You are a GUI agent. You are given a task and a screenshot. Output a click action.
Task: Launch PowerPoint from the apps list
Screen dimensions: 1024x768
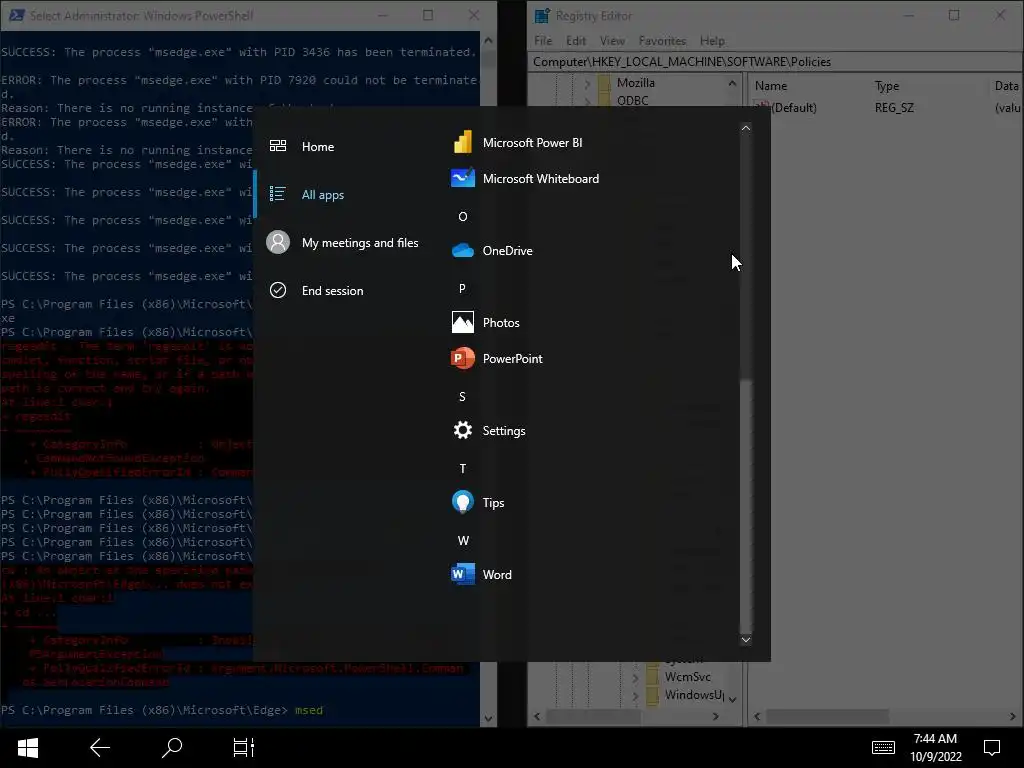point(496,359)
